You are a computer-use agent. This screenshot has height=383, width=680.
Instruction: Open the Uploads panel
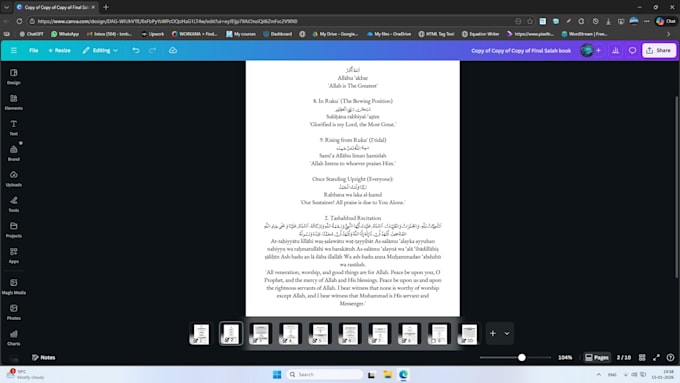tap(13, 179)
